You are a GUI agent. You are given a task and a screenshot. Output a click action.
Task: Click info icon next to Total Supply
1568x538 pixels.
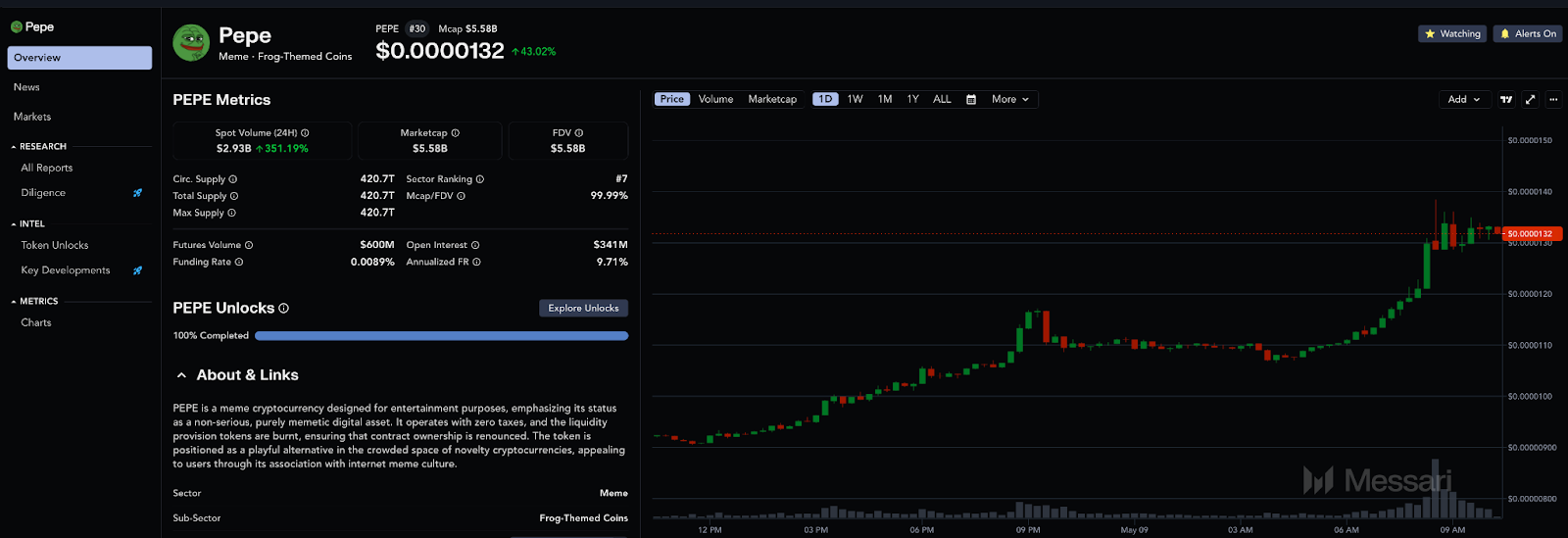pyautogui.click(x=234, y=196)
